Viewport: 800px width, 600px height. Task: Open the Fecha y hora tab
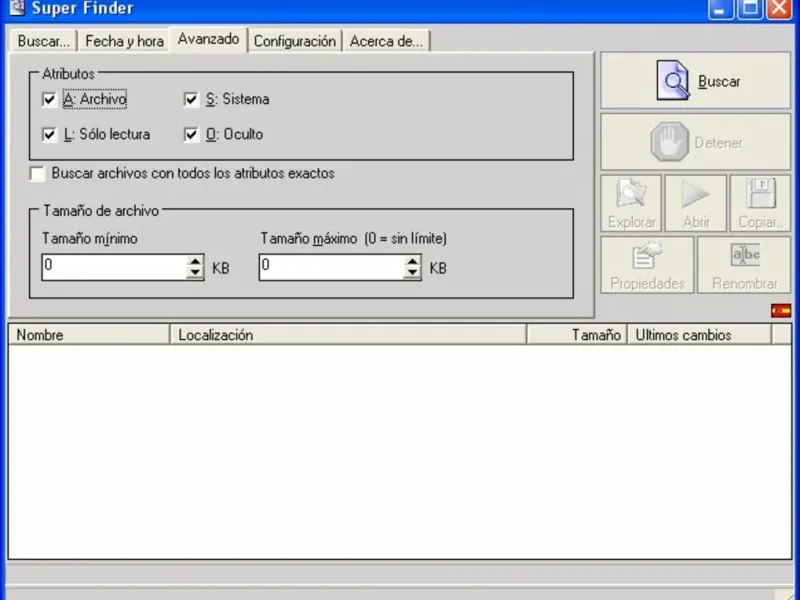click(124, 41)
